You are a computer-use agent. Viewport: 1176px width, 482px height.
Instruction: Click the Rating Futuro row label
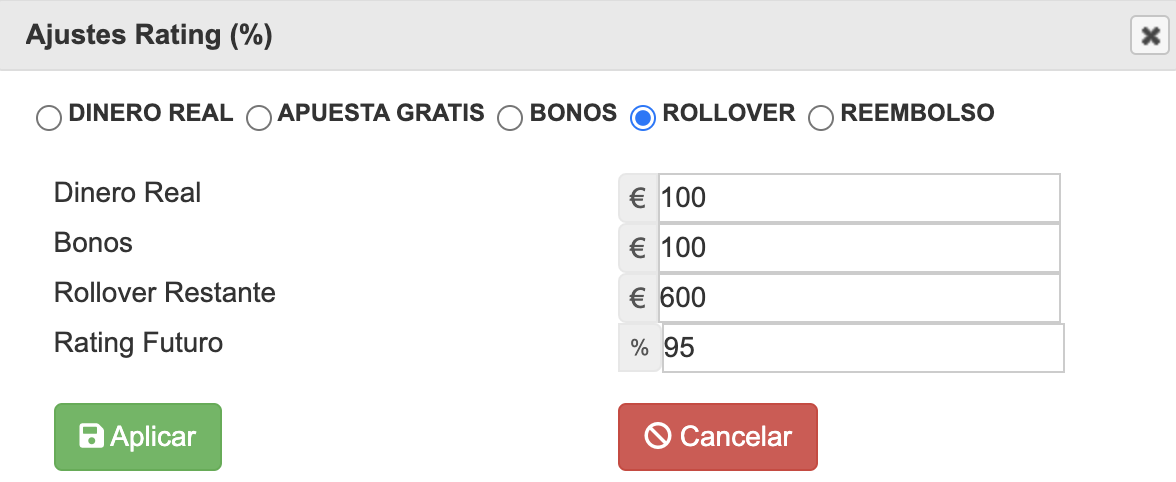(139, 343)
